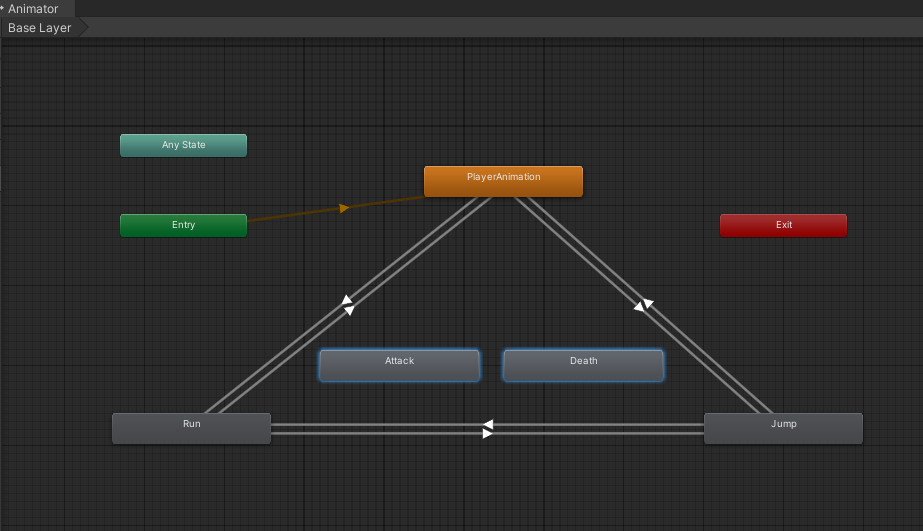Select the Run to PlayerAnimation transition arrowhead
Screen dimensions: 923x531
point(346,300)
